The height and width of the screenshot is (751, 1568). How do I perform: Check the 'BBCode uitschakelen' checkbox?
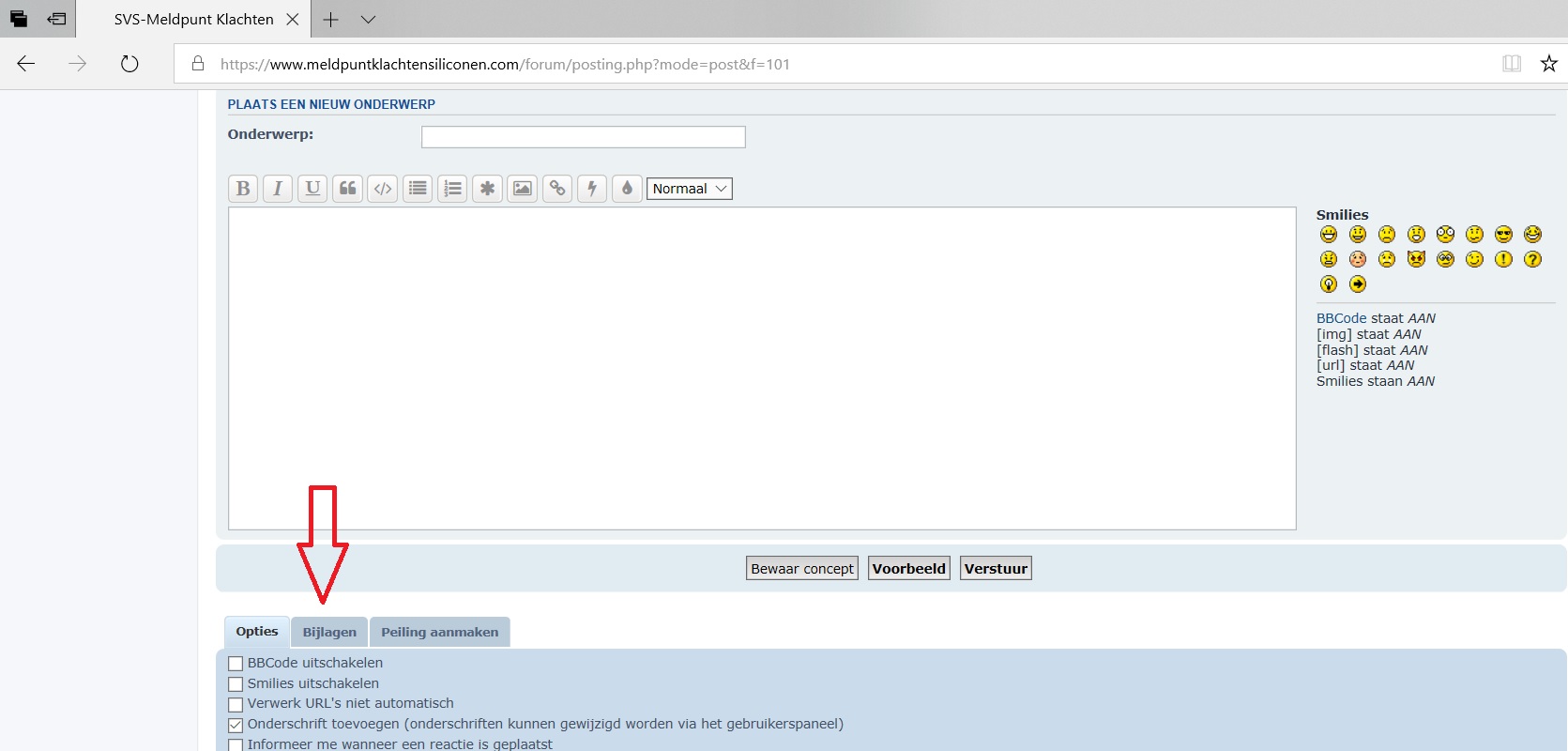click(x=236, y=664)
